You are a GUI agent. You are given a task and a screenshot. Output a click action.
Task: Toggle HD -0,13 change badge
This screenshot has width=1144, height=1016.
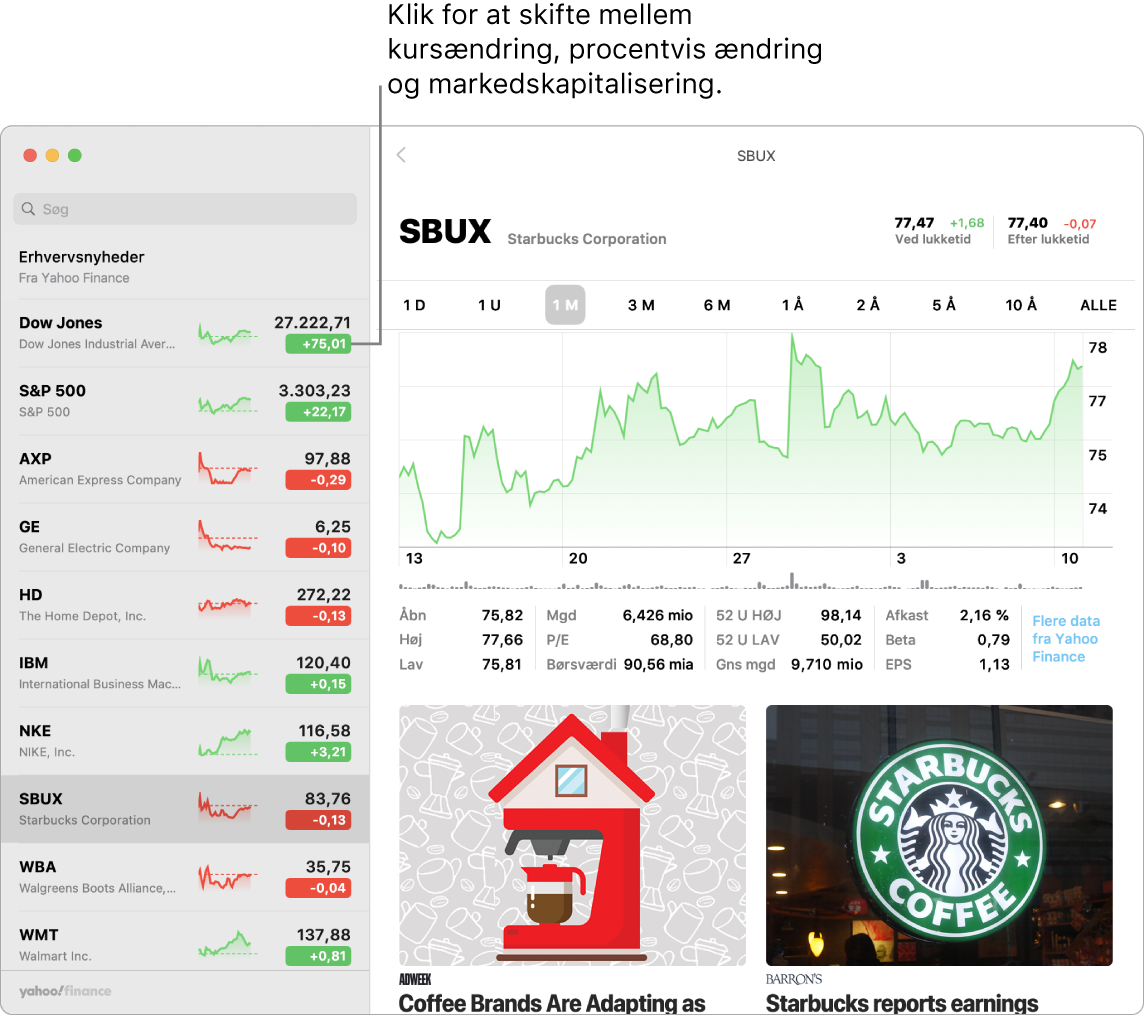318,616
